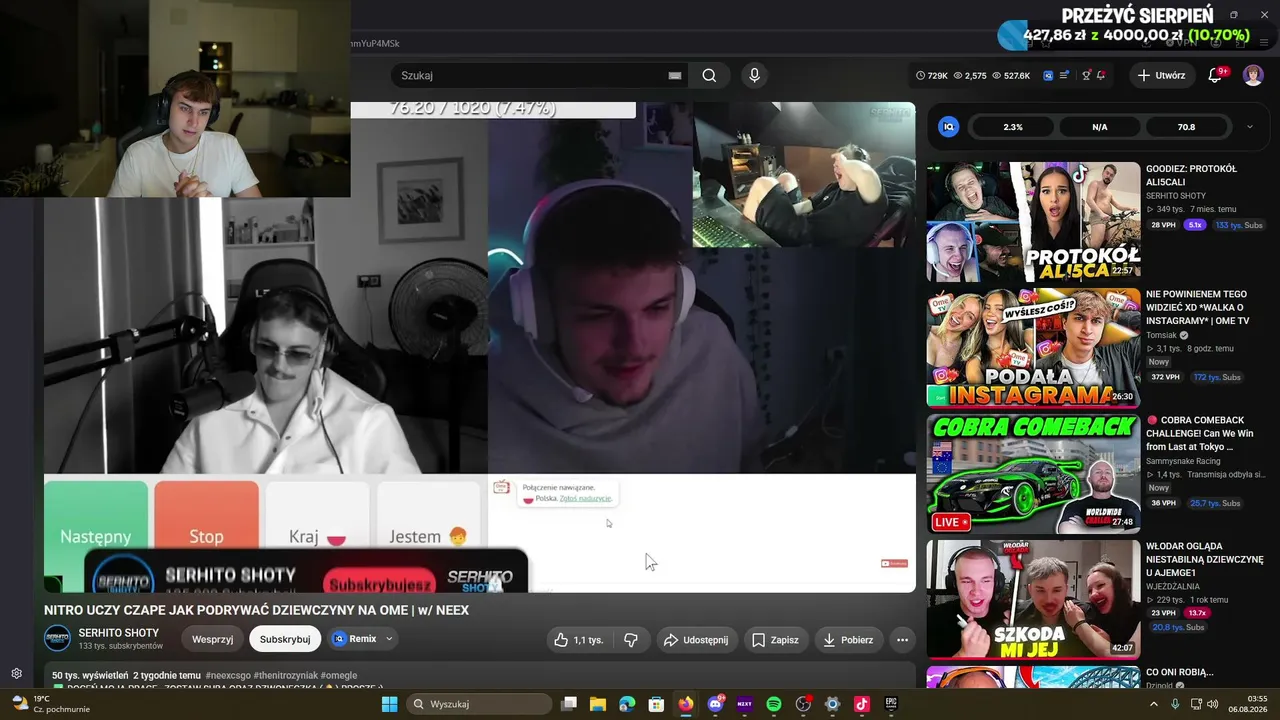Click the round vidIQ logo in sidebar panel
1280x720 pixels.
point(949,127)
